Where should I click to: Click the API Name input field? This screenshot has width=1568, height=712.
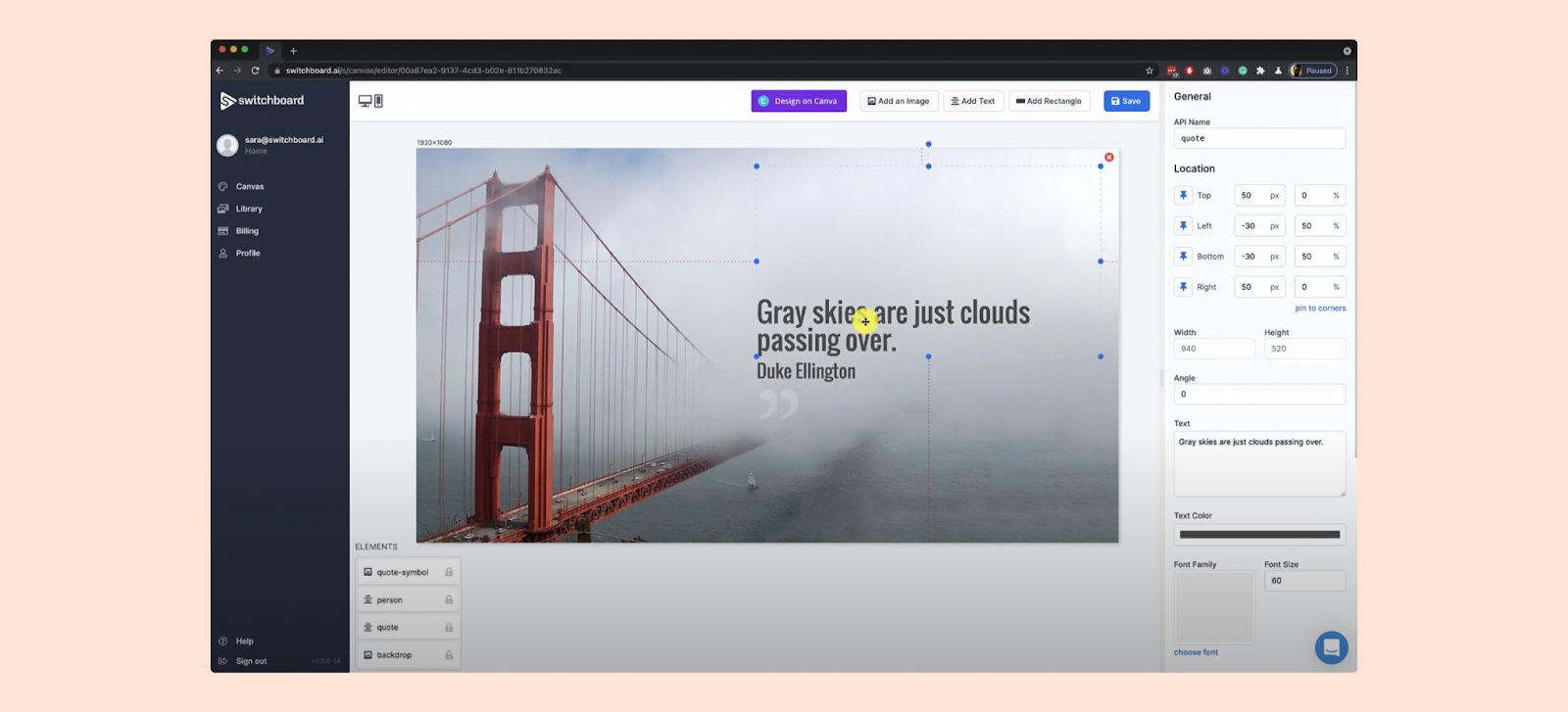[1259, 138]
